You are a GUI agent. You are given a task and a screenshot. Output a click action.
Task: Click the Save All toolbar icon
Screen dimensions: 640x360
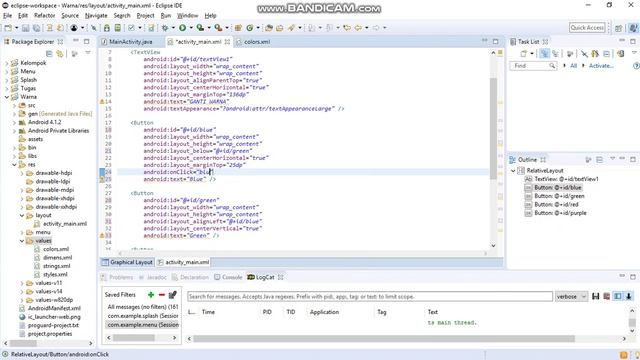(x=36, y=28)
